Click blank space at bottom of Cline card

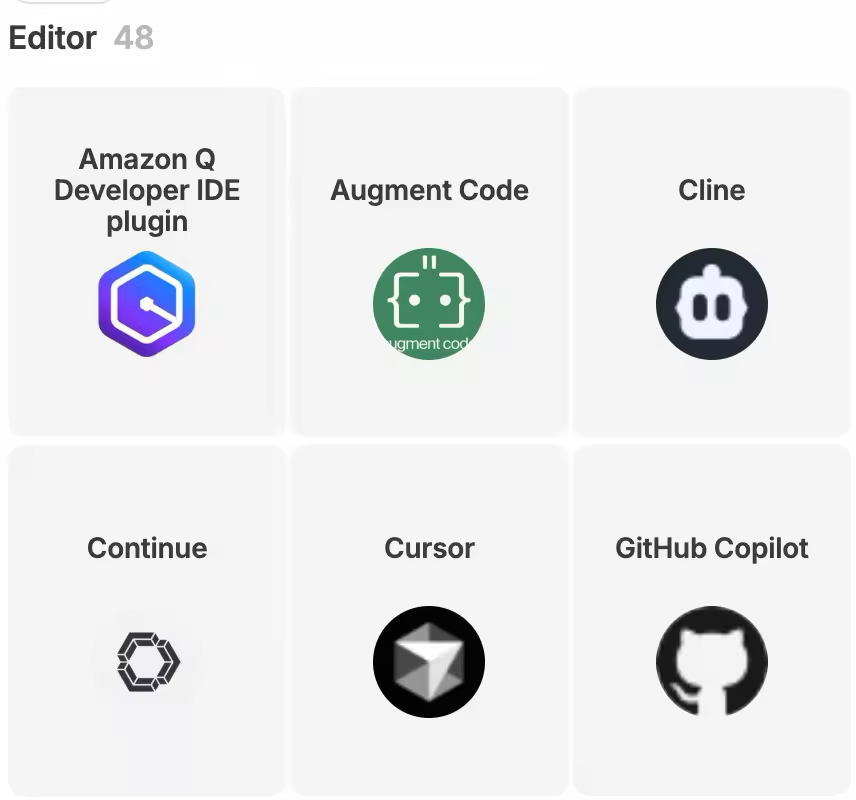[712, 400]
